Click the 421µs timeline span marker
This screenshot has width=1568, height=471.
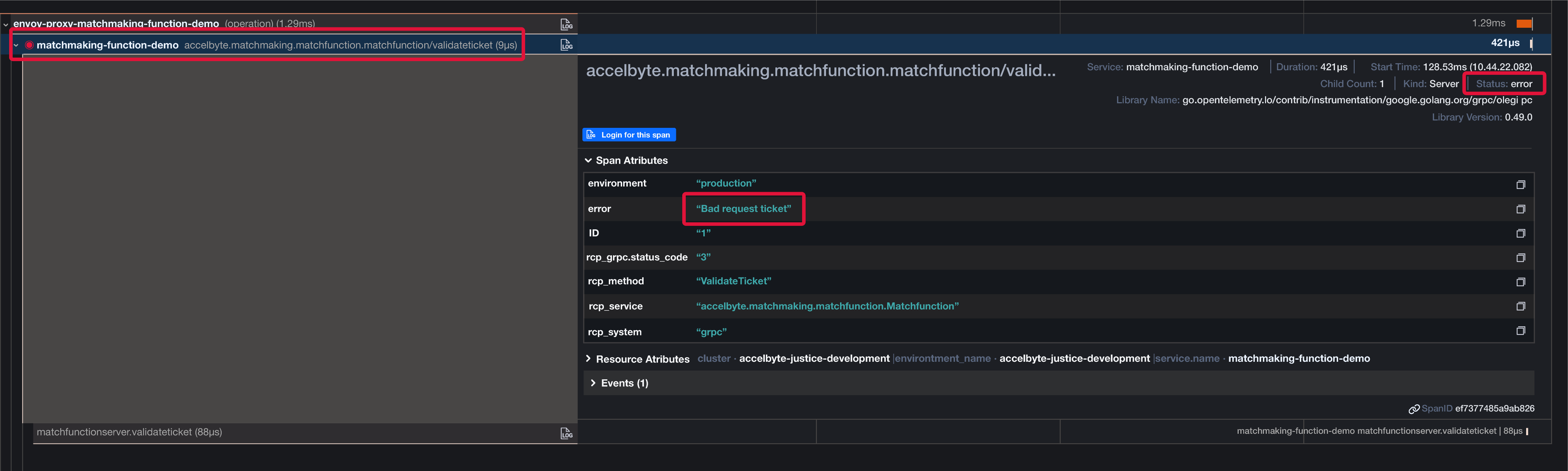[x=1531, y=43]
